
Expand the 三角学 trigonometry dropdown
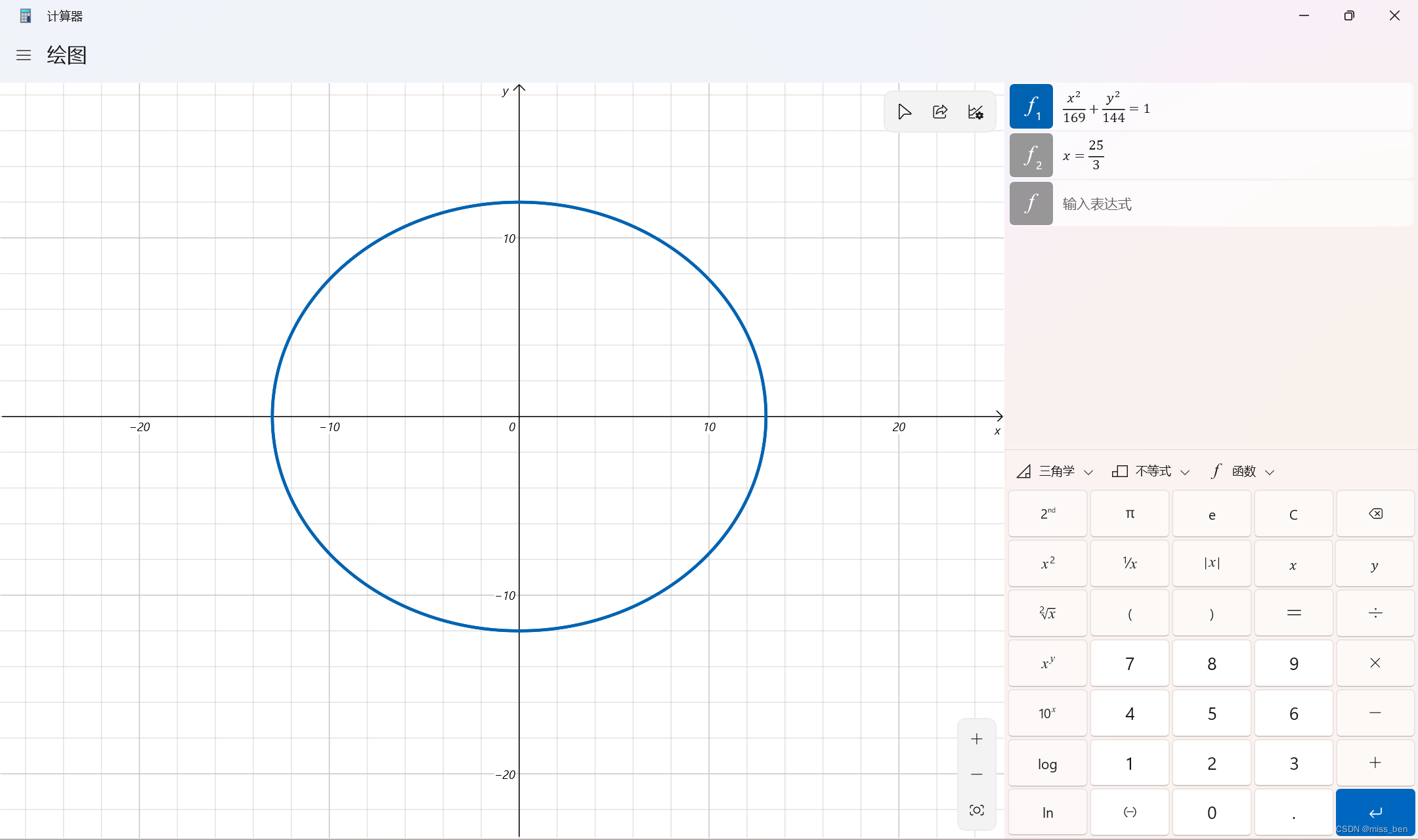(1055, 471)
